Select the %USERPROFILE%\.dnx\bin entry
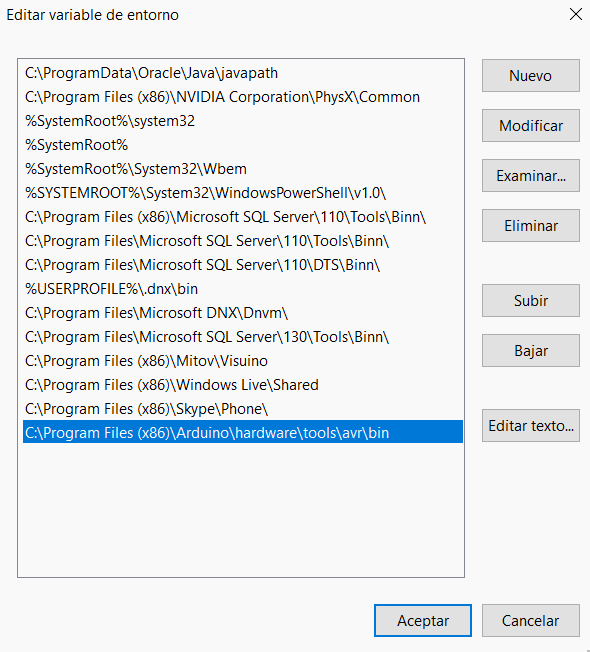This screenshot has height=652, width=590. tap(243, 289)
